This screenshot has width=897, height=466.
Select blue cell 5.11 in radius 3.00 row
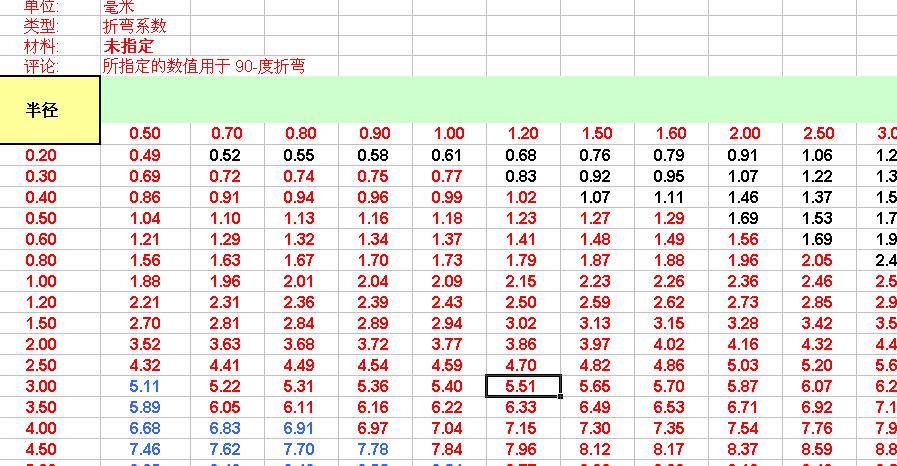144,386
